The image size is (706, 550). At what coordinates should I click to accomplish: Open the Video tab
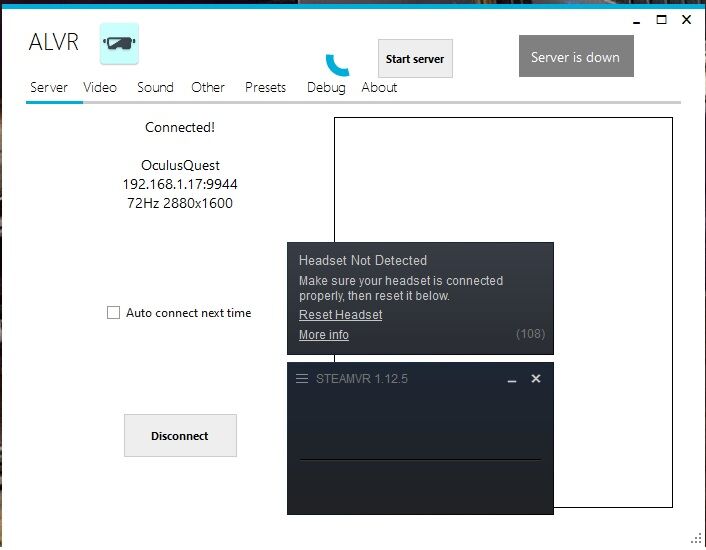(x=100, y=87)
